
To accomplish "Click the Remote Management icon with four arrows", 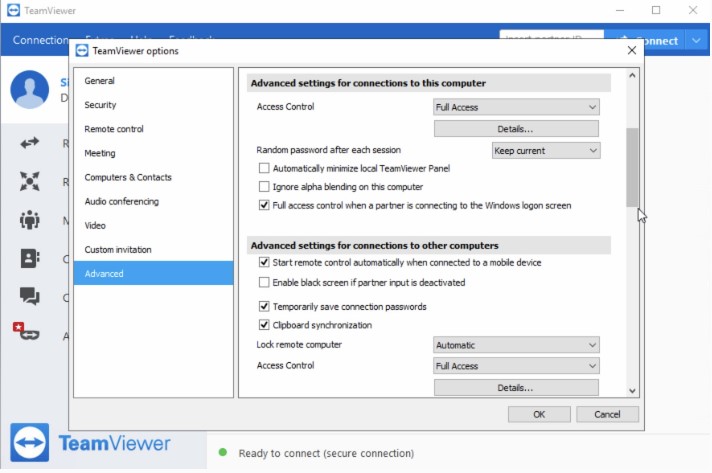I will pos(30,182).
